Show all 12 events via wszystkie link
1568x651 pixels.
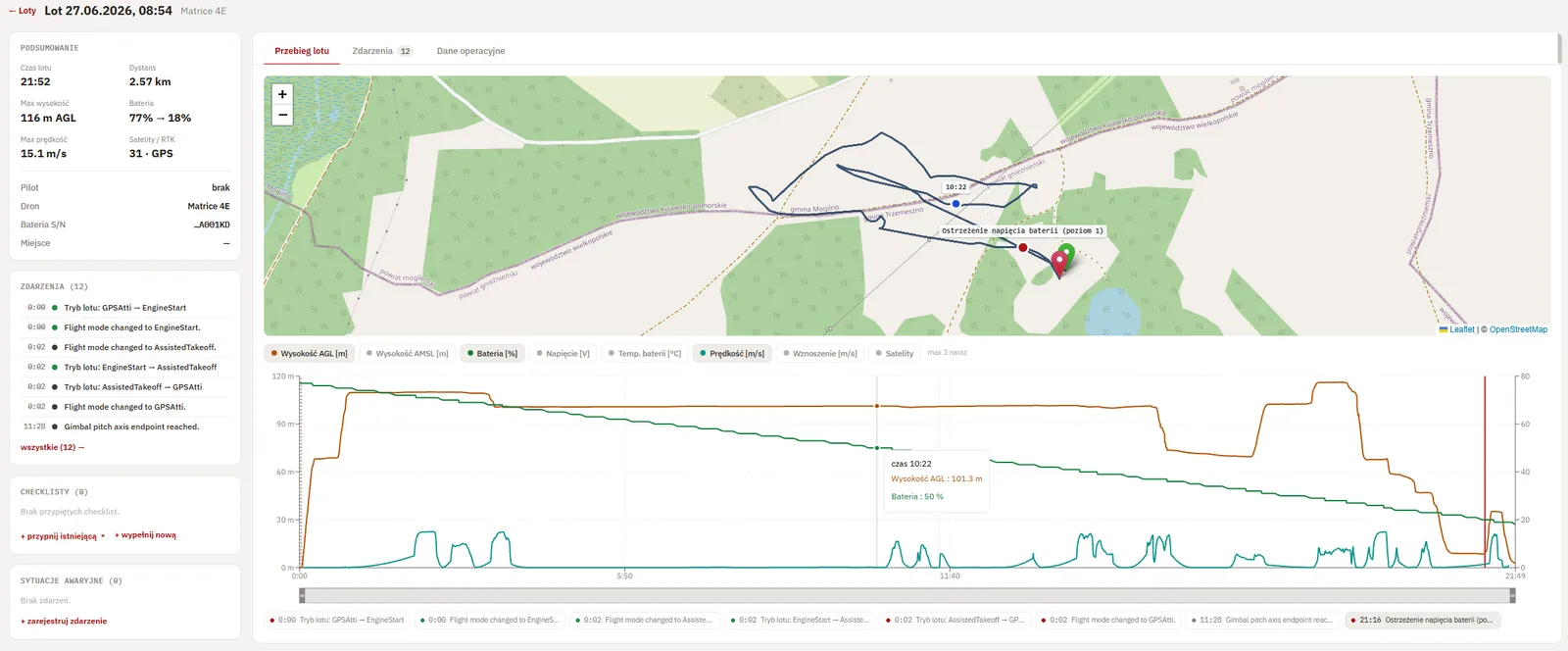coord(52,447)
